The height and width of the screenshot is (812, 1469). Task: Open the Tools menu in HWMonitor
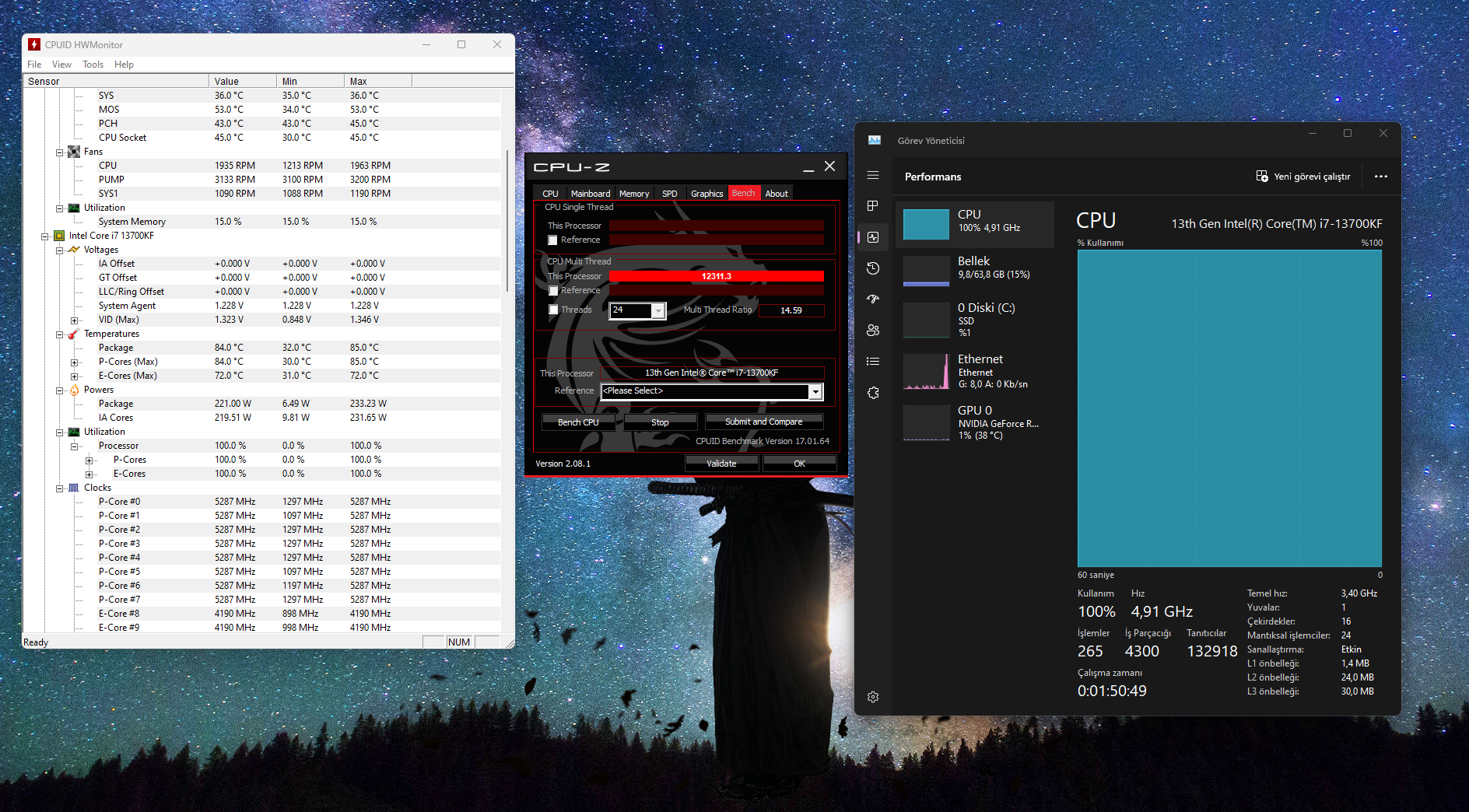(93, 65)
